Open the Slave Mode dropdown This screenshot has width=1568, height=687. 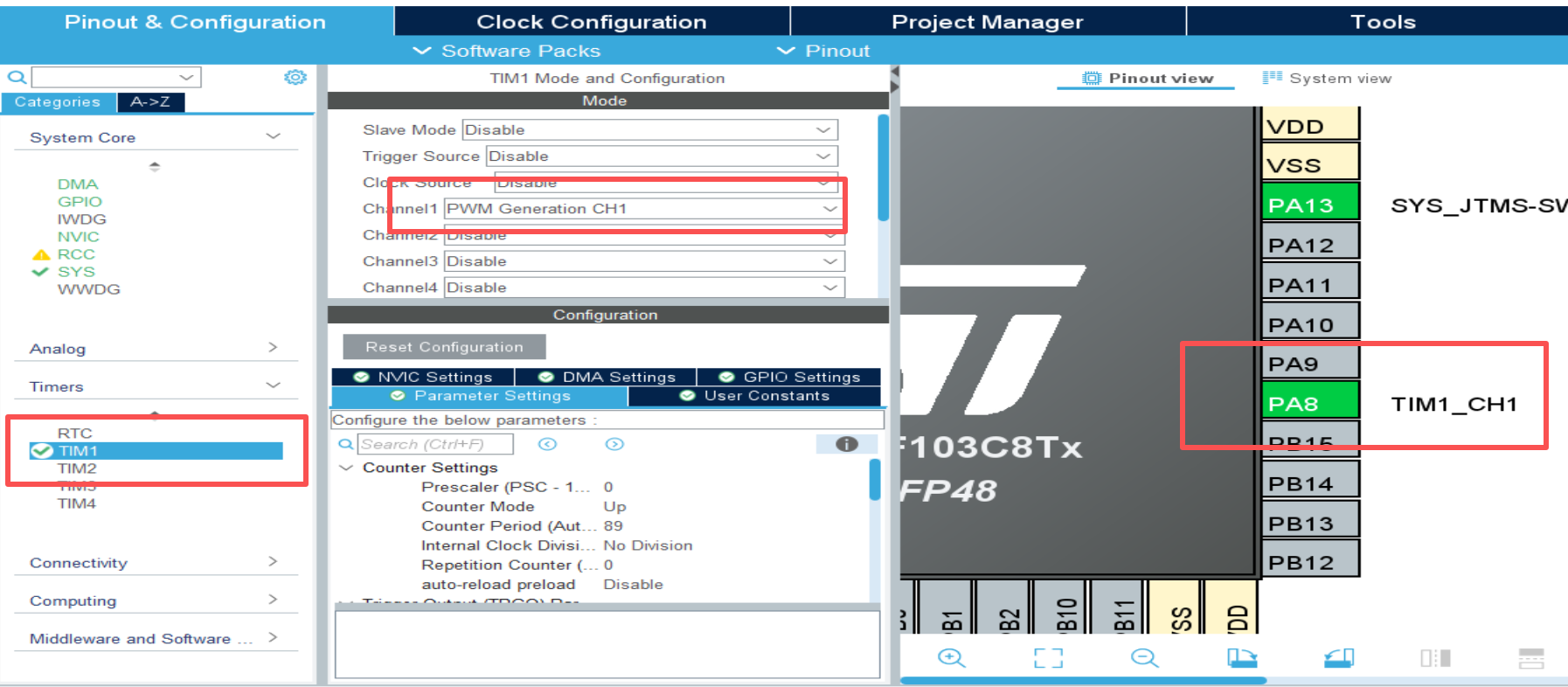coord(649,130)
